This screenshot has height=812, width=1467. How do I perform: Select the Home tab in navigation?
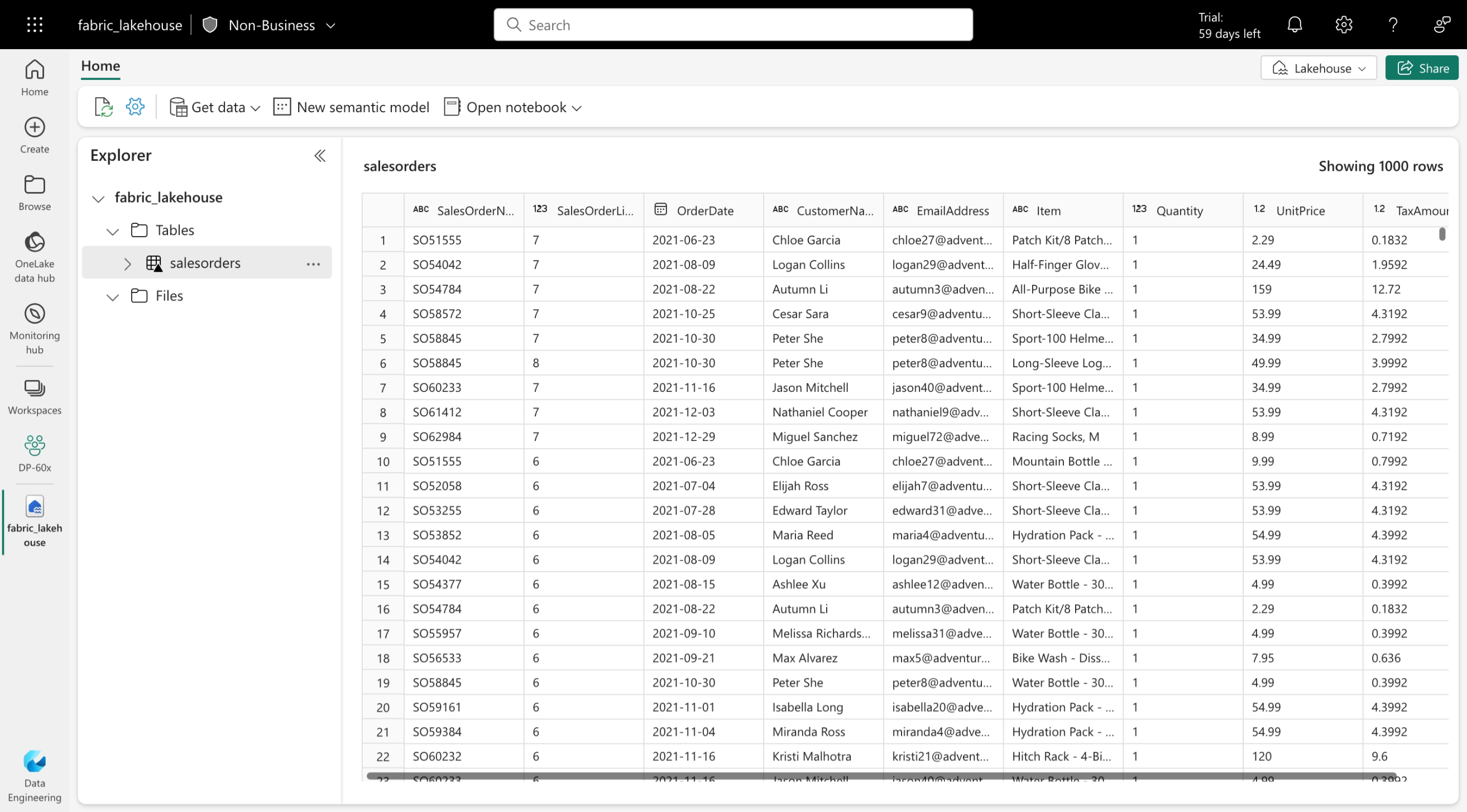100,65
